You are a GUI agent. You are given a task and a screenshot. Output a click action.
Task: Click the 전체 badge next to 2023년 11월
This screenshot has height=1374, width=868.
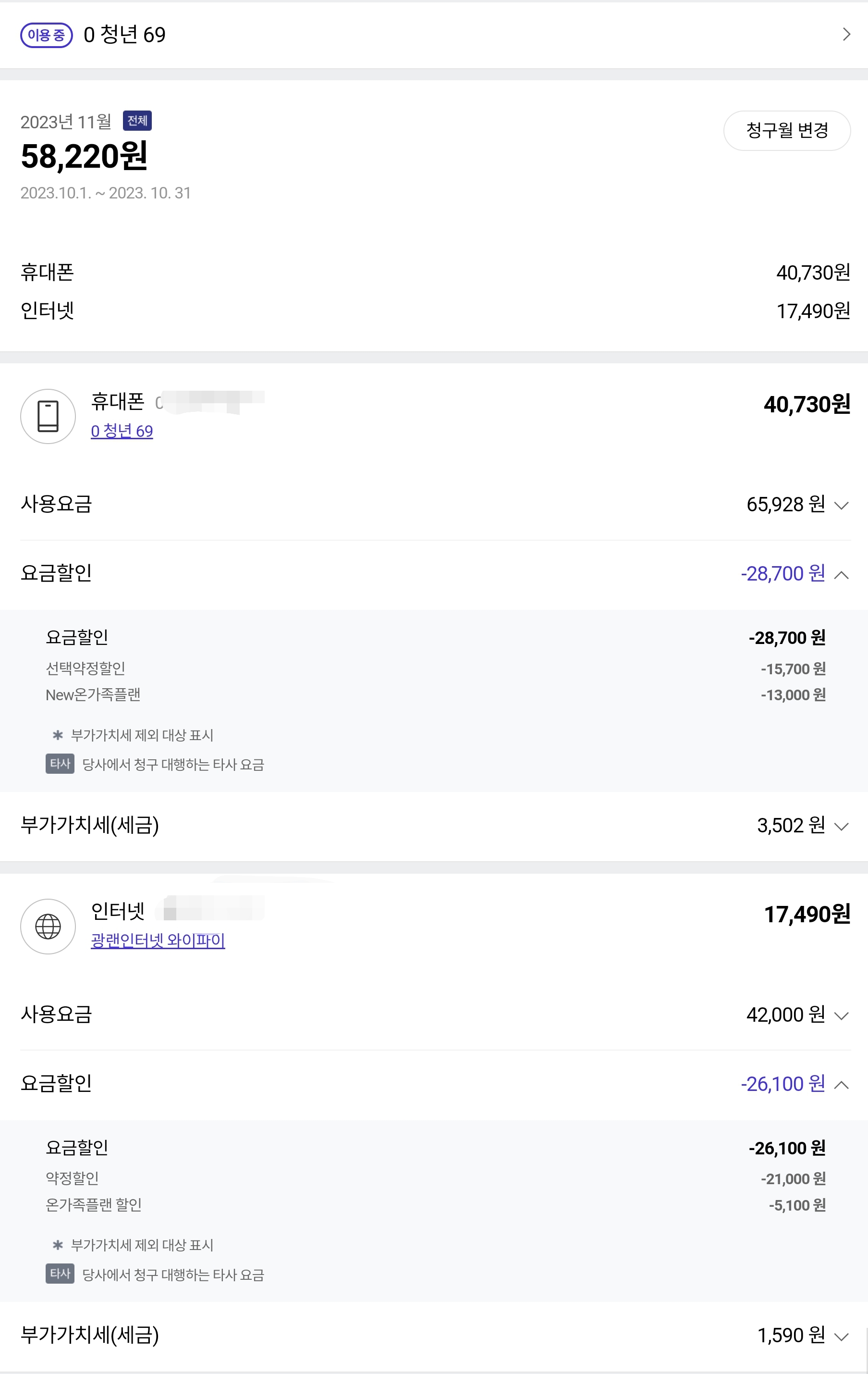click(x=137, y=121)
